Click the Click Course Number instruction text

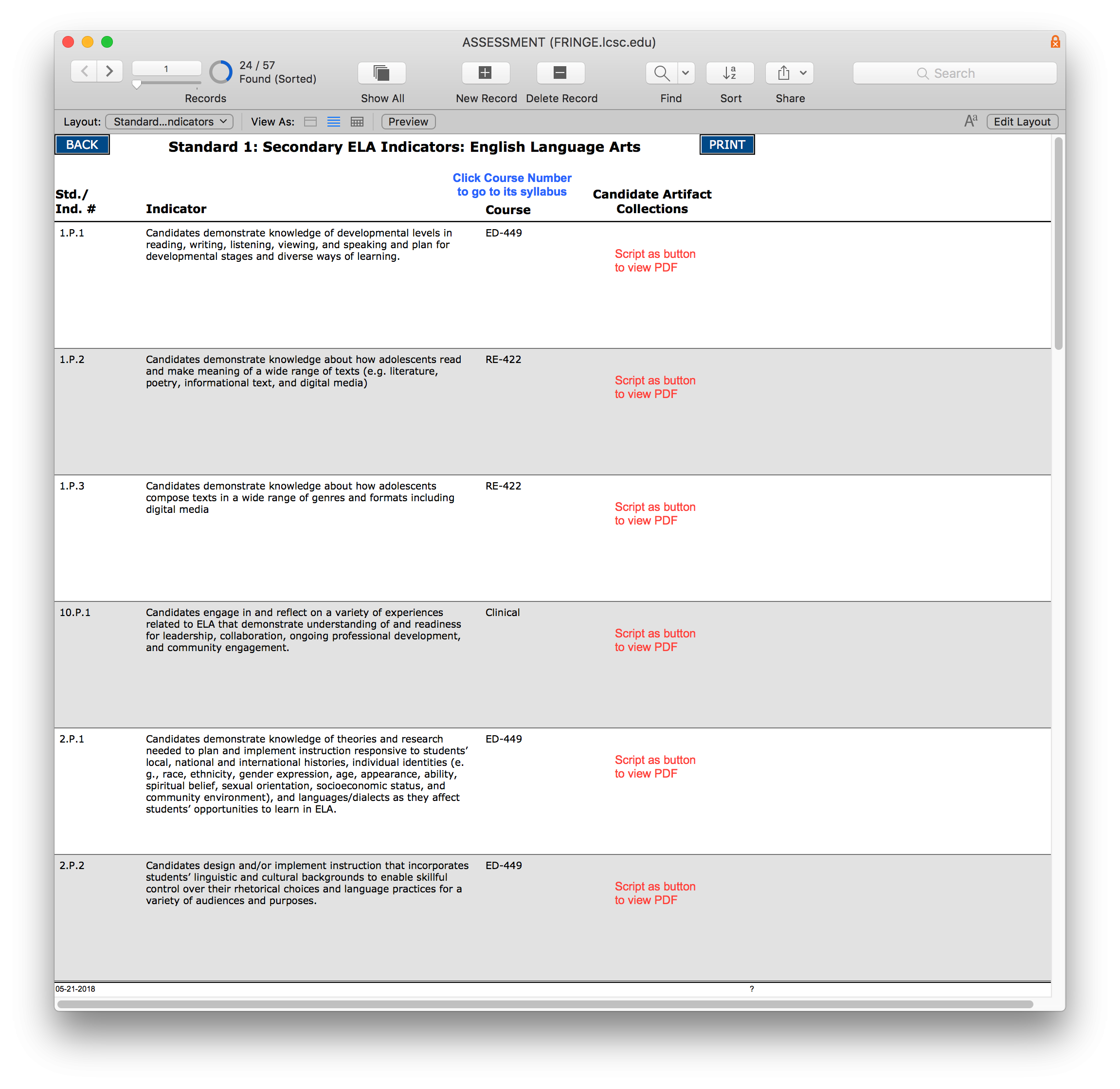tap(512, 185)
